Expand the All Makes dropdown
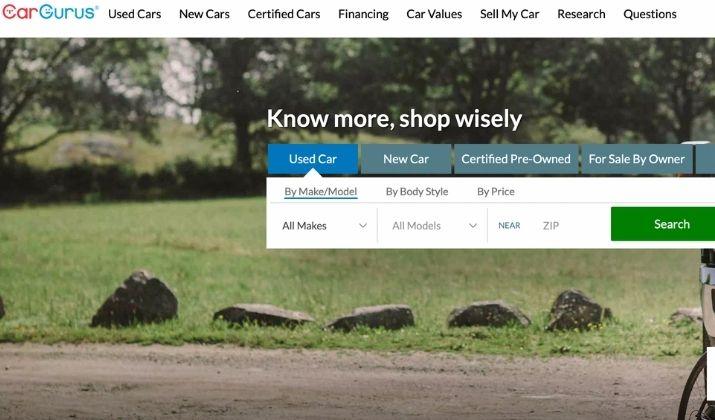The image size is (715, 420). point(324,226)
